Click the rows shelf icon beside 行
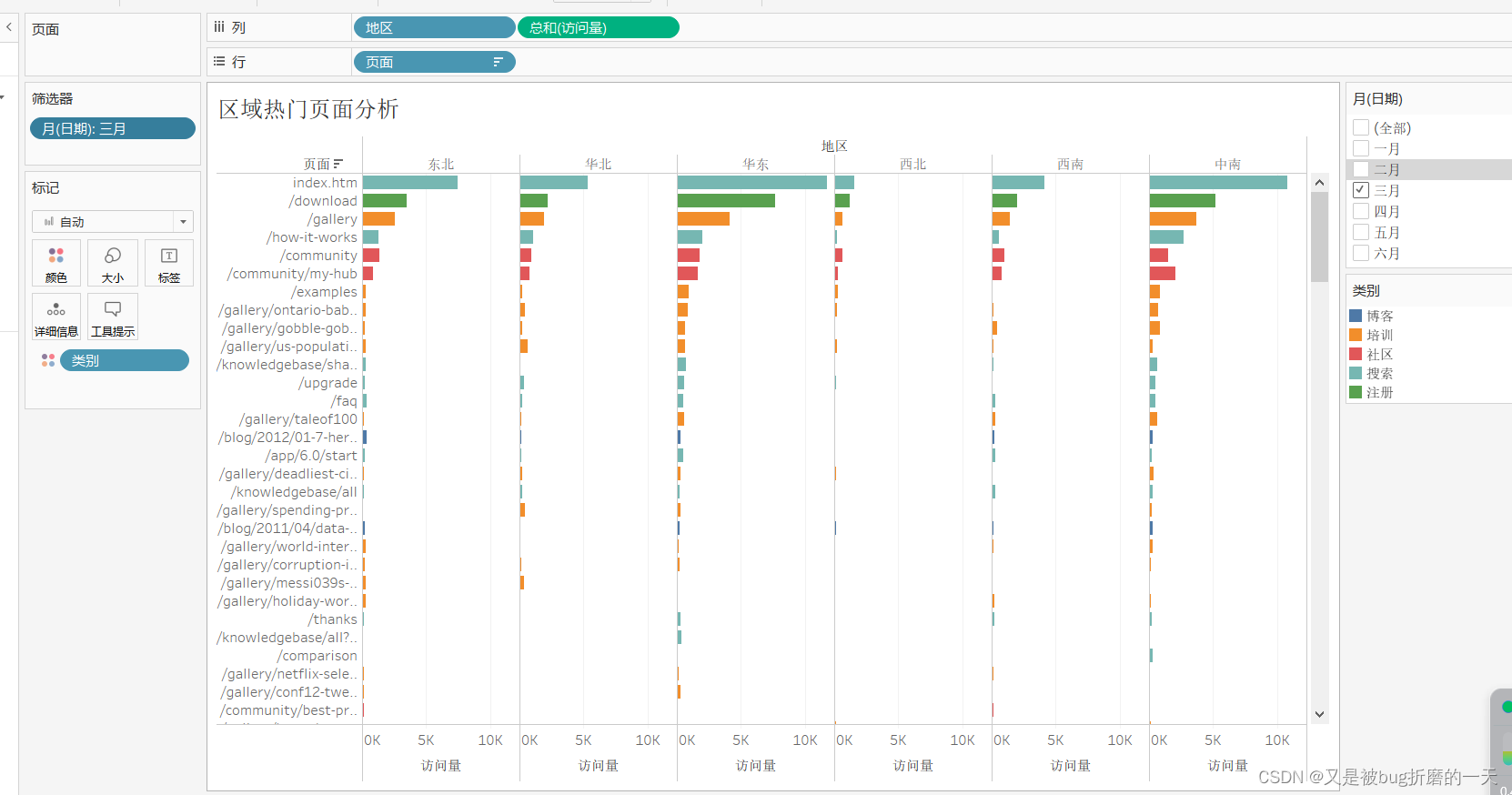Image resolution: width=1512 pixels, height=795 pixels. [219, 62]
